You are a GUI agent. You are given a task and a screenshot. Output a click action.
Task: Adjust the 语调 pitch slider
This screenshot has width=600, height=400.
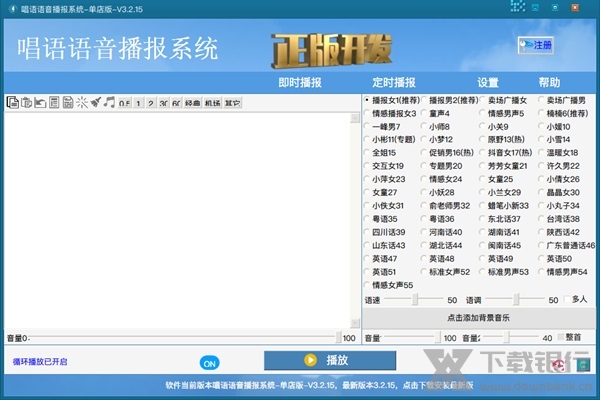pos(515,300)
